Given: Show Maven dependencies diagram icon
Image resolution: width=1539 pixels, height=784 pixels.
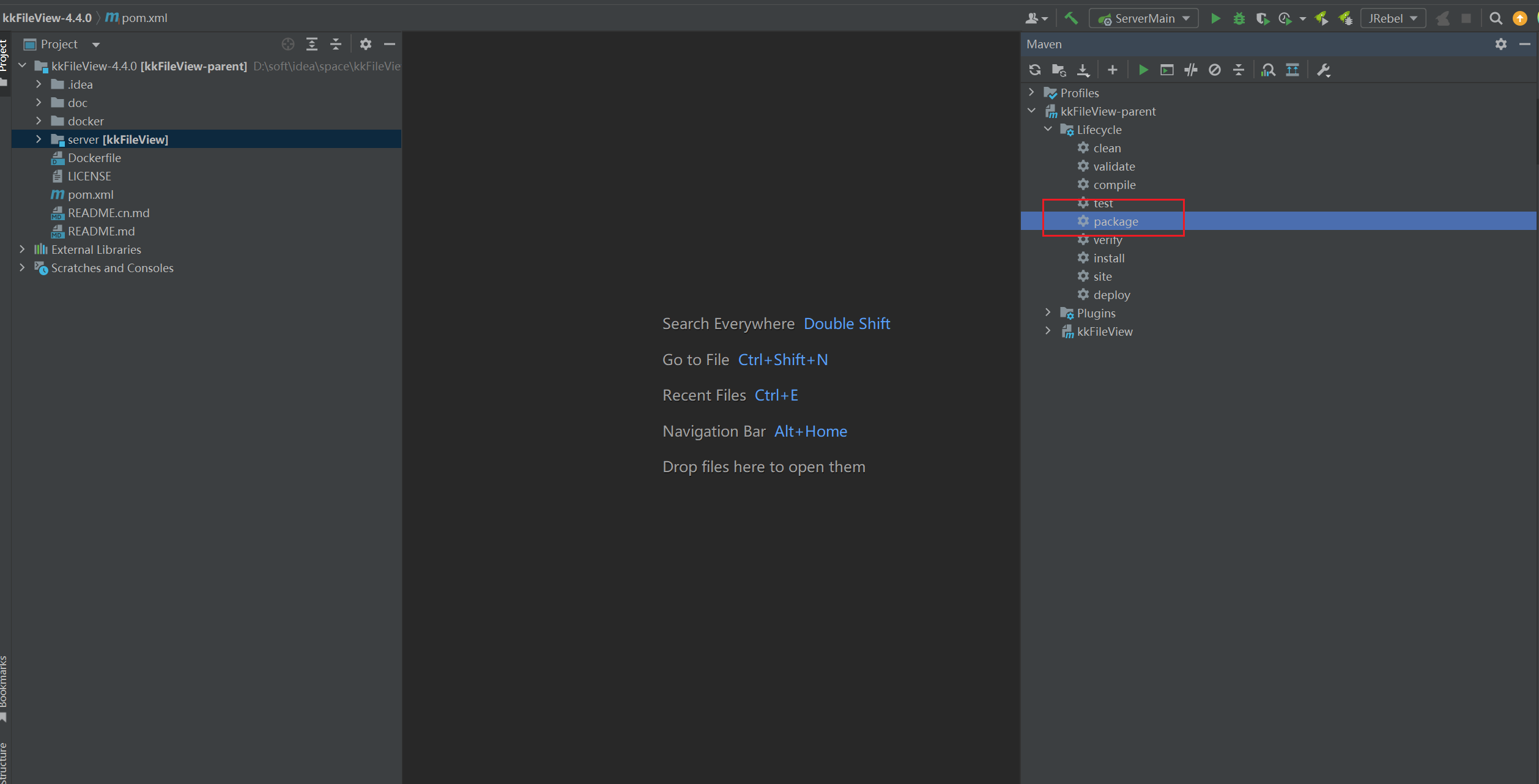Looking at the screenshot, I should pyautogui.click(x=1292, y=70).
